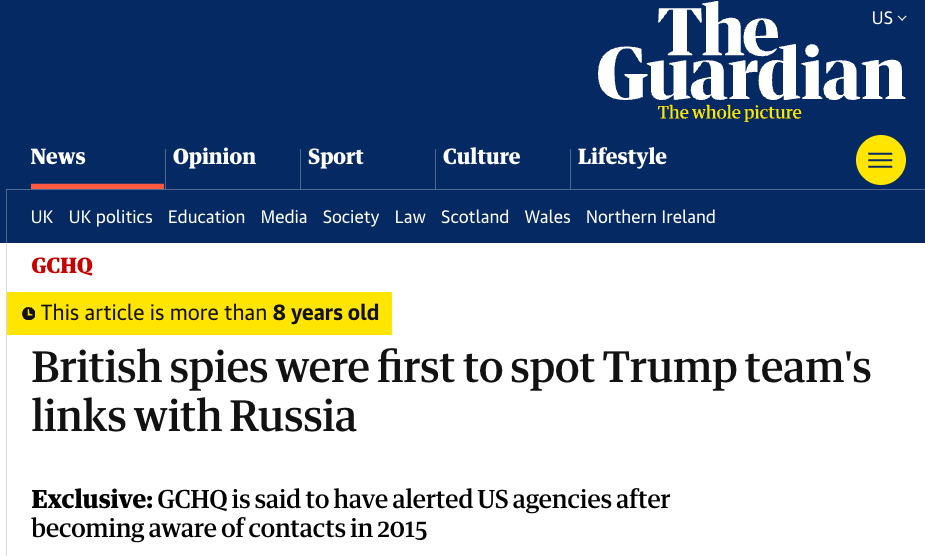The height and width of the screenshot is (556, 925).
Task: Navigate to UK politics
Action: tap(110, 217)
